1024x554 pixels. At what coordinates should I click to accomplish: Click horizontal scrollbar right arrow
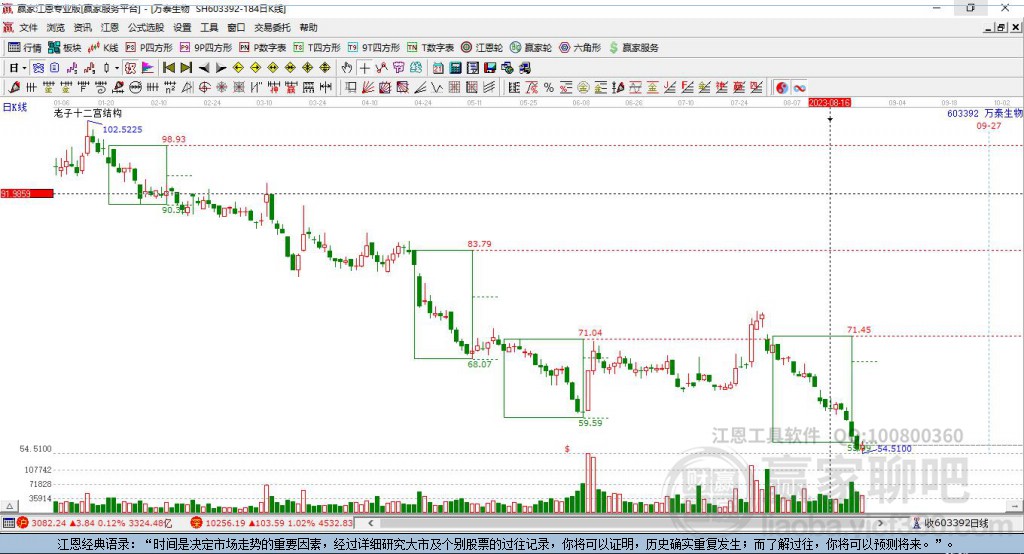tap(880, 523)
